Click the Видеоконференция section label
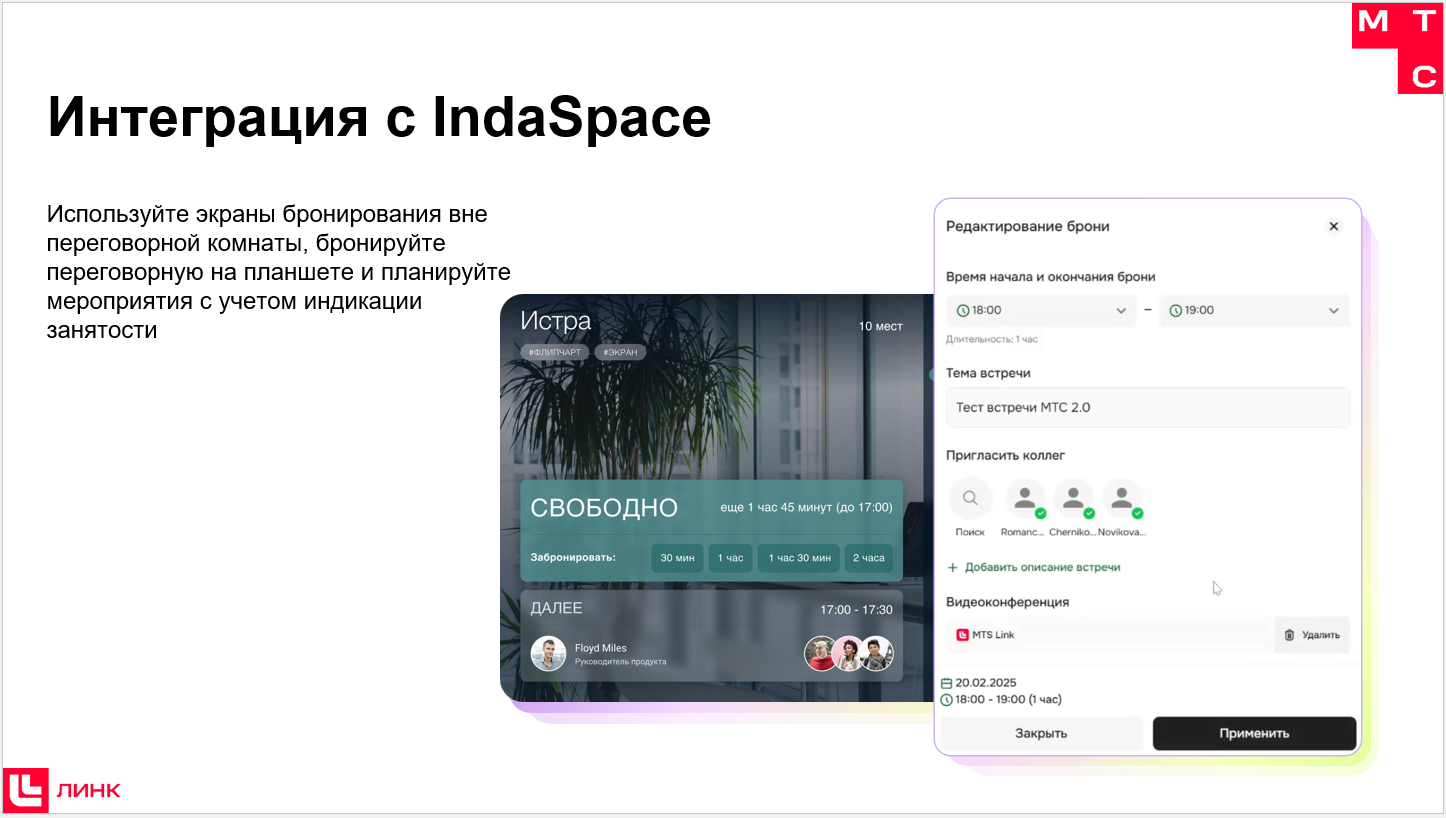Image resolution: width=1446 pixels, height=818 pixels. click(x=1008, y=602)
